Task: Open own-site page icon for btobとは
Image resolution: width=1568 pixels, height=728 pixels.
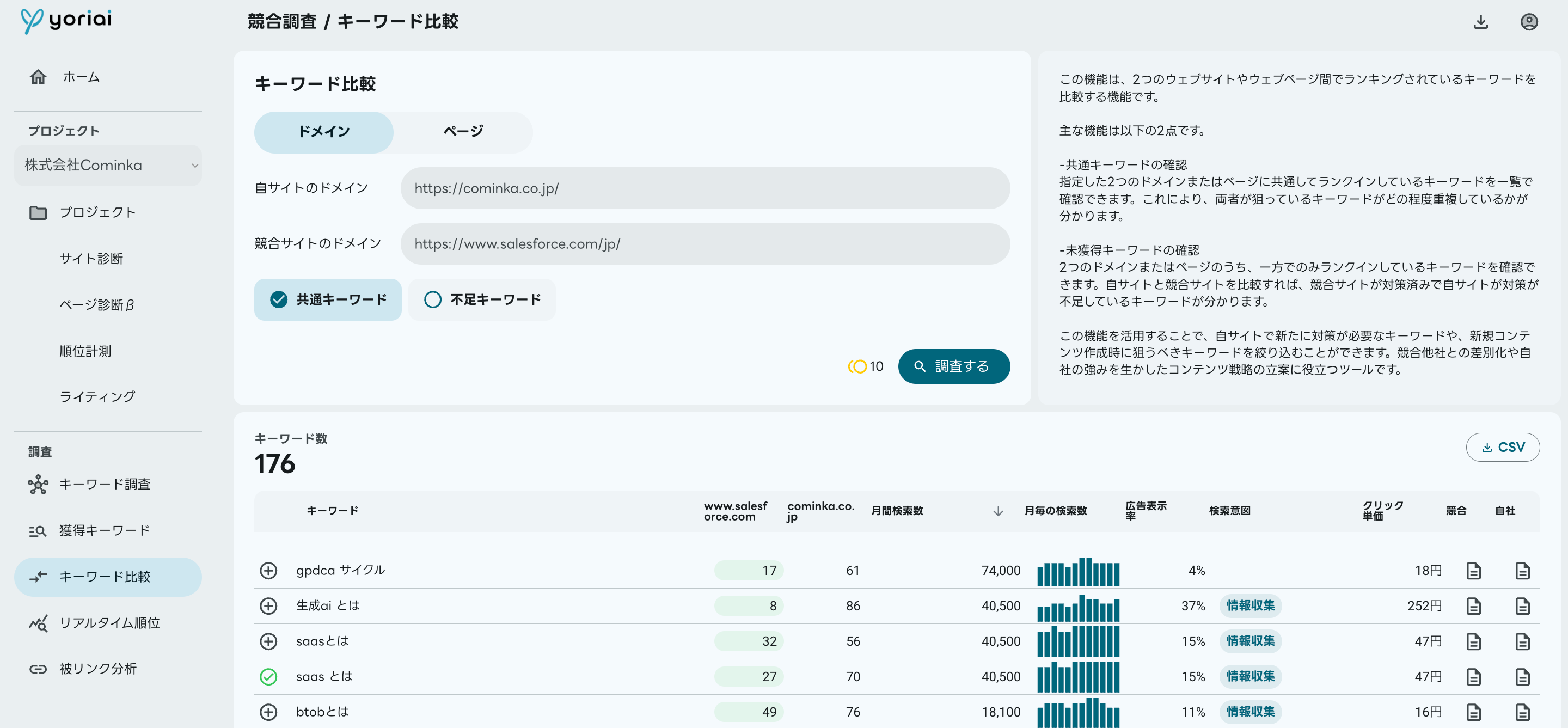Action: [1522, 712]
